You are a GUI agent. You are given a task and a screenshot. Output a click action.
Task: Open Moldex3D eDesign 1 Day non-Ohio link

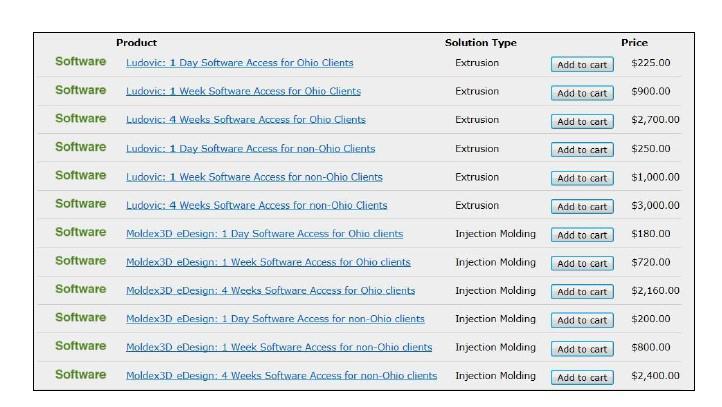275,320
